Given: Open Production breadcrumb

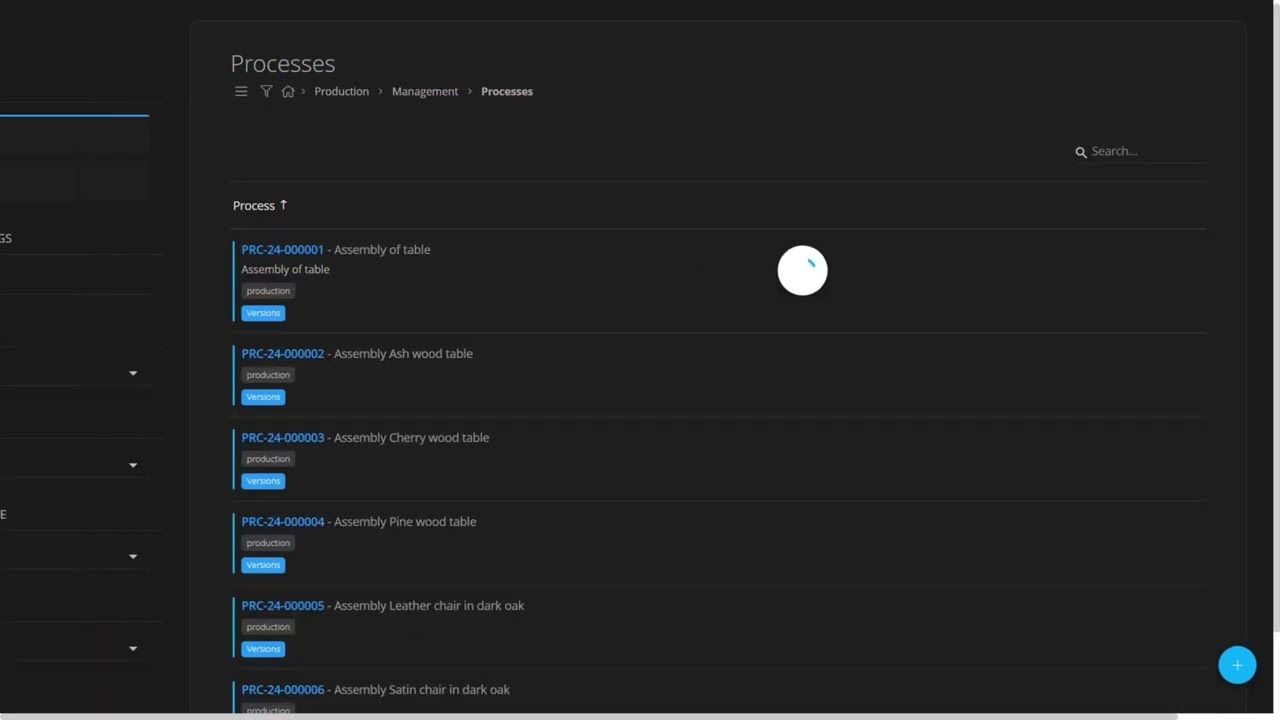Looking at the screenshot, I should click(x=342, y=91).
